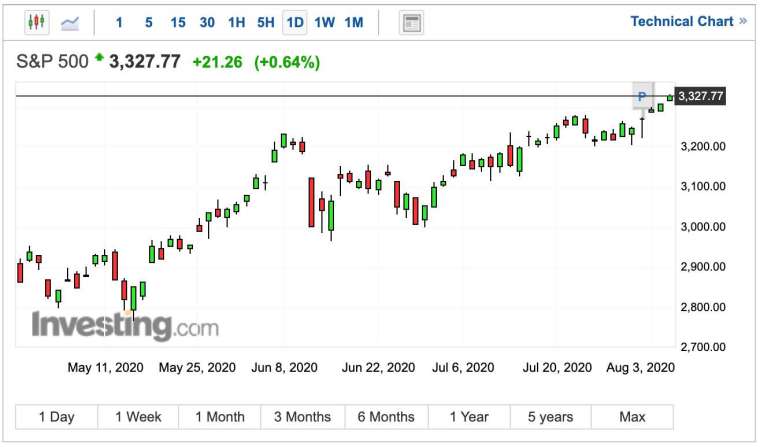Show the 1 Year range
This screenshot has width=760, height=447.
469,417
